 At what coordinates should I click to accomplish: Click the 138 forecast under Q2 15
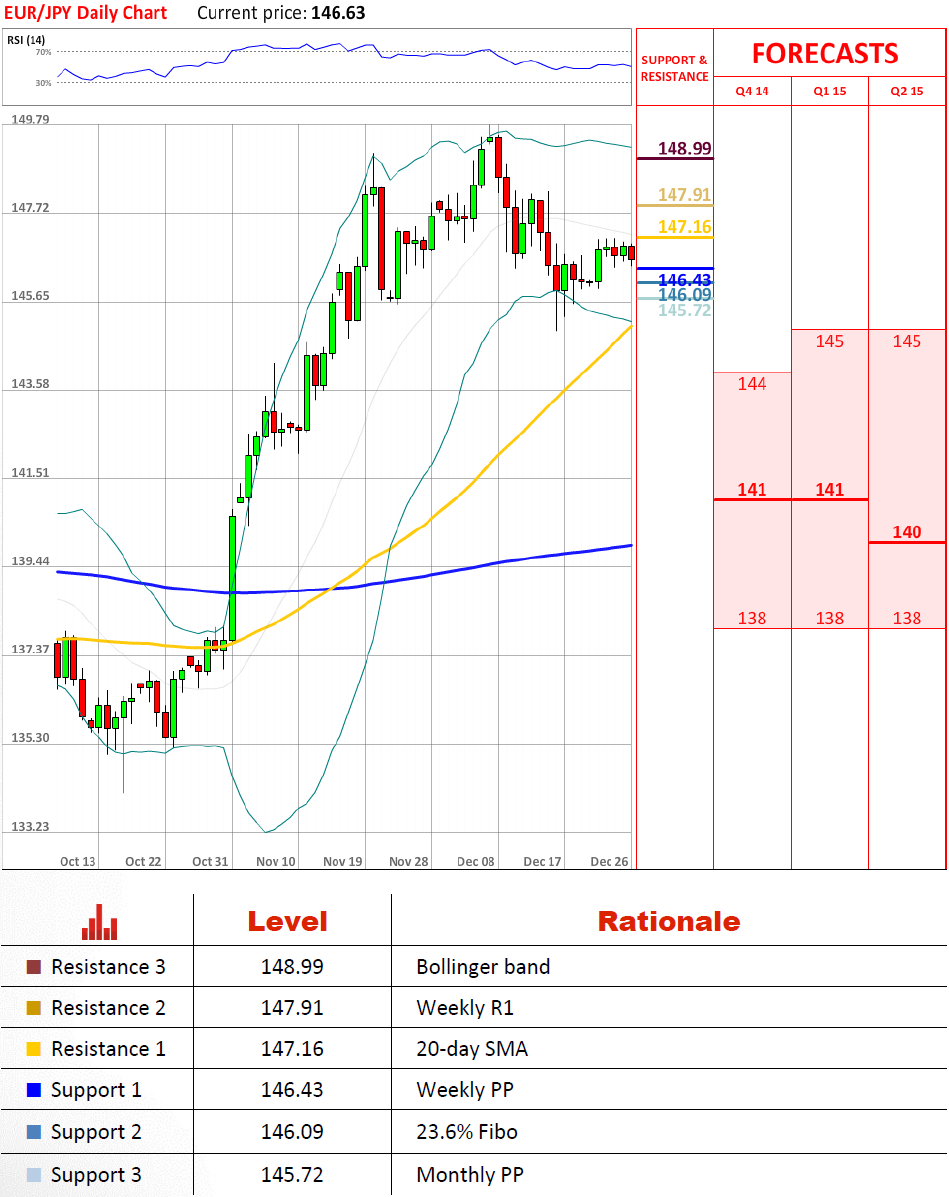click(907, 618)
